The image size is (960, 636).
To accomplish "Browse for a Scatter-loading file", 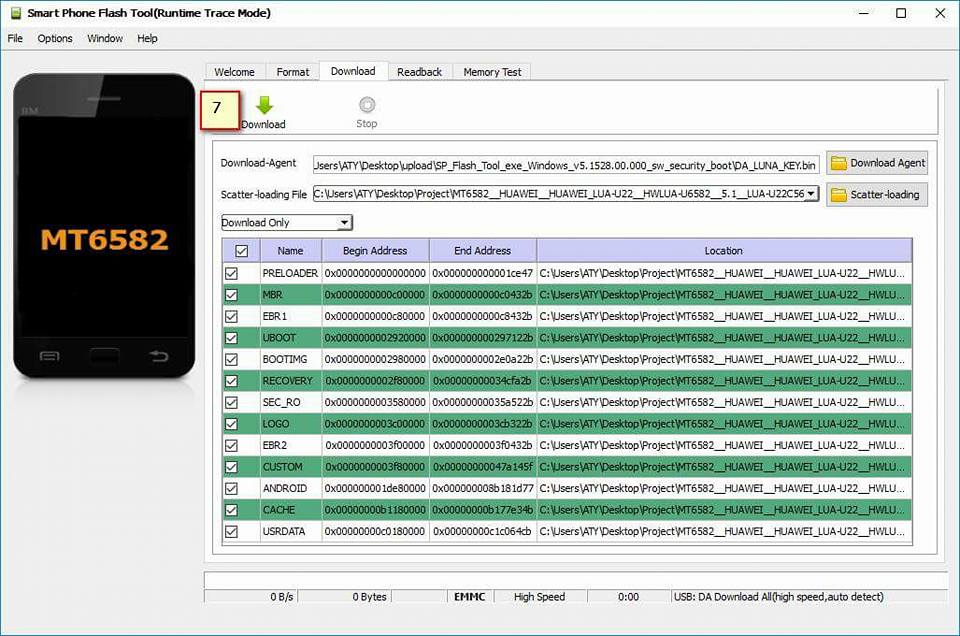I will [x=877, y=195].
